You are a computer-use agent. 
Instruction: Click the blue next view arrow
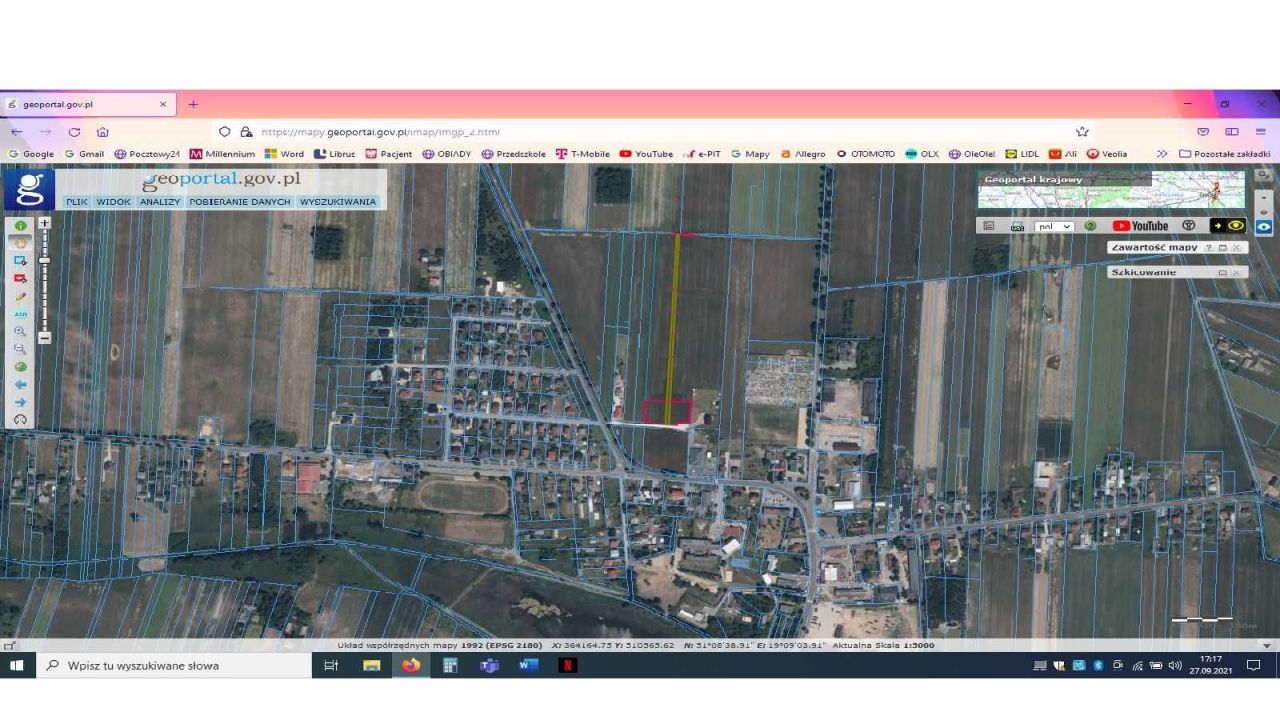click(x=20, y=402)
